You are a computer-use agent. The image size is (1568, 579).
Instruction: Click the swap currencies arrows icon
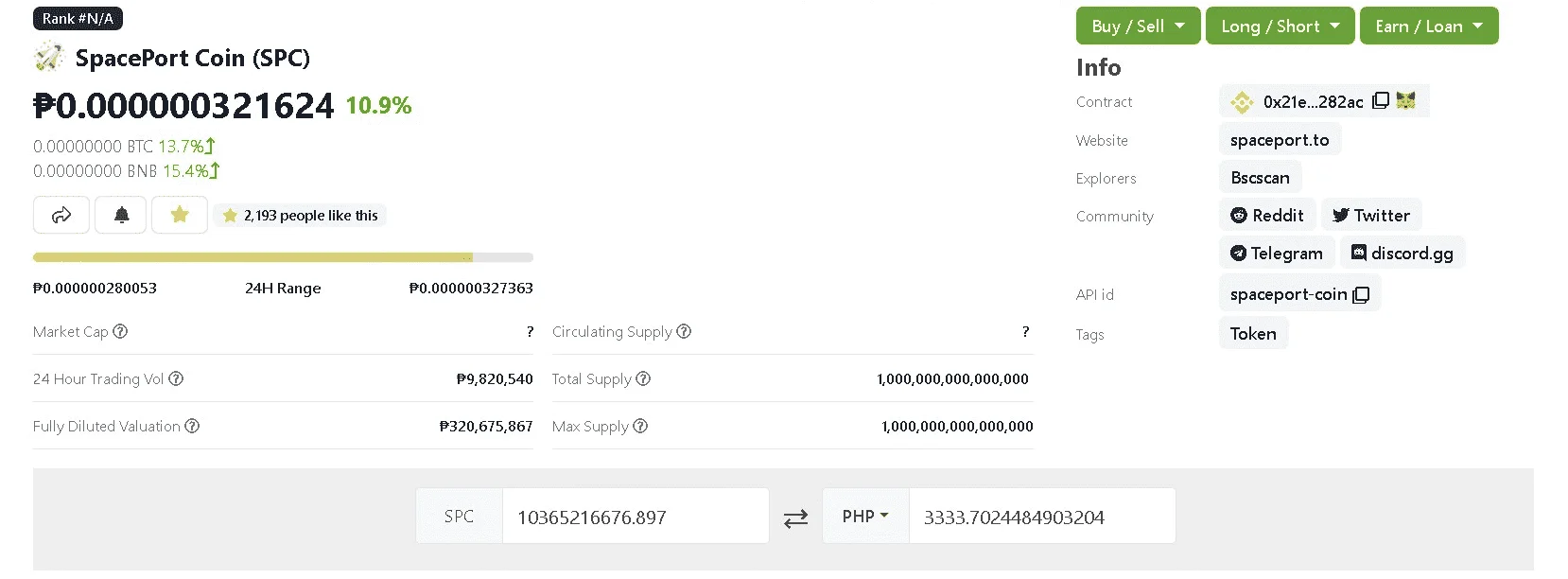click(795, 518)
